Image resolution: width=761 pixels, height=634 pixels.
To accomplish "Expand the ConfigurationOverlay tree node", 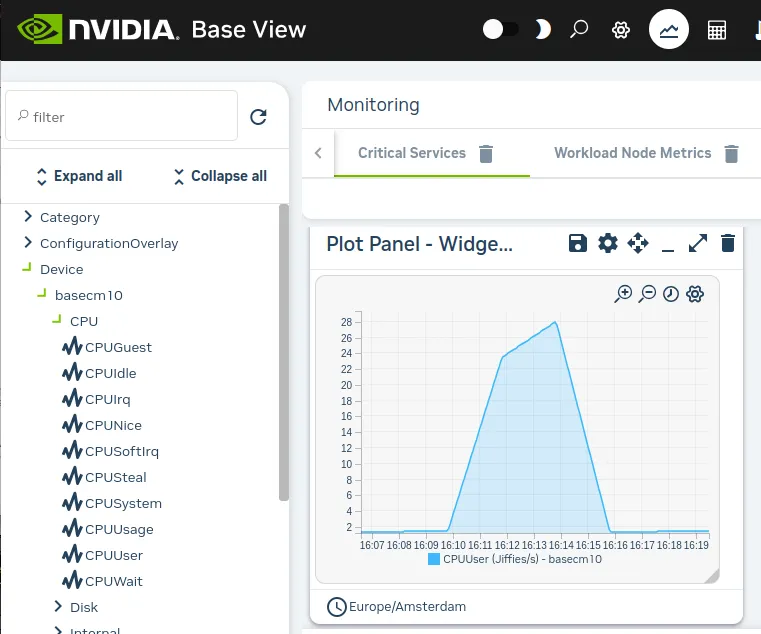I will [28, 242].
